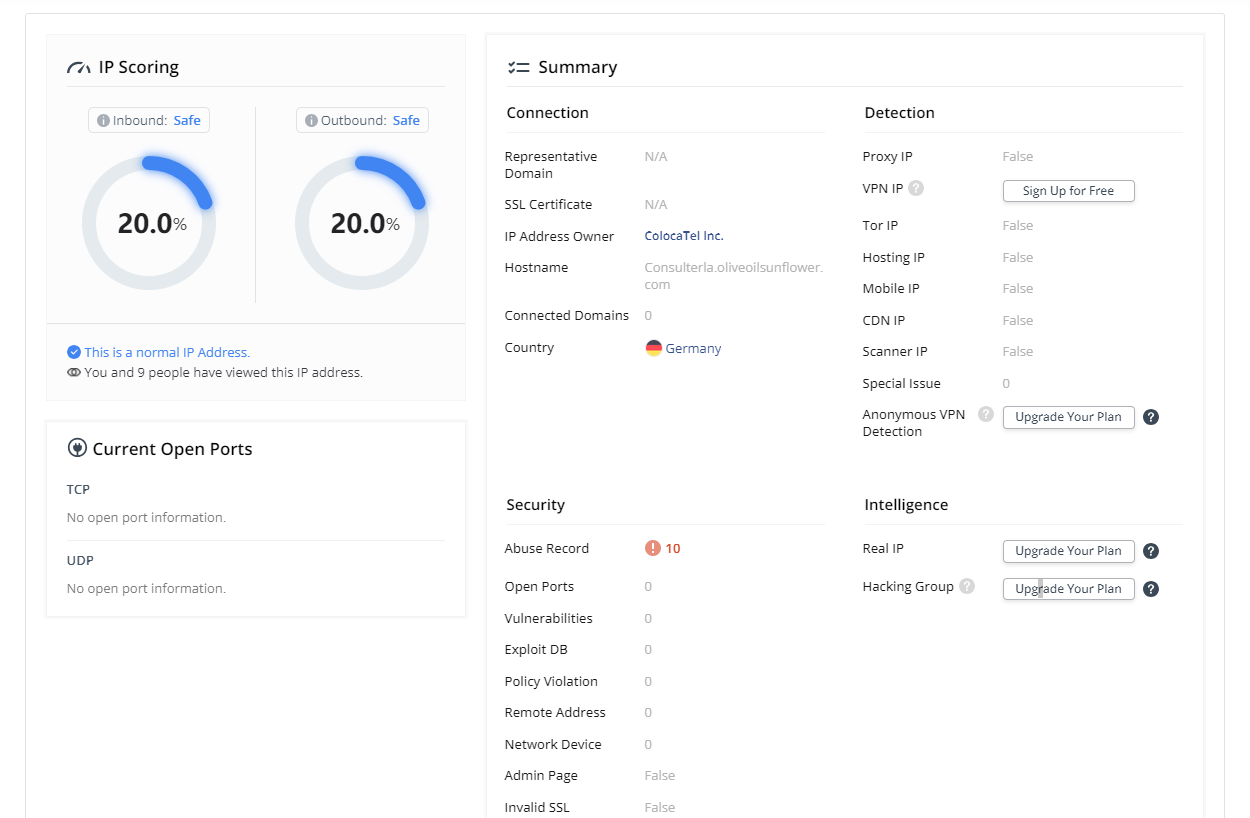This screenshot has height=818, width=1250.
Task: Click the Outbound: Safe badge
Action: 362,121
